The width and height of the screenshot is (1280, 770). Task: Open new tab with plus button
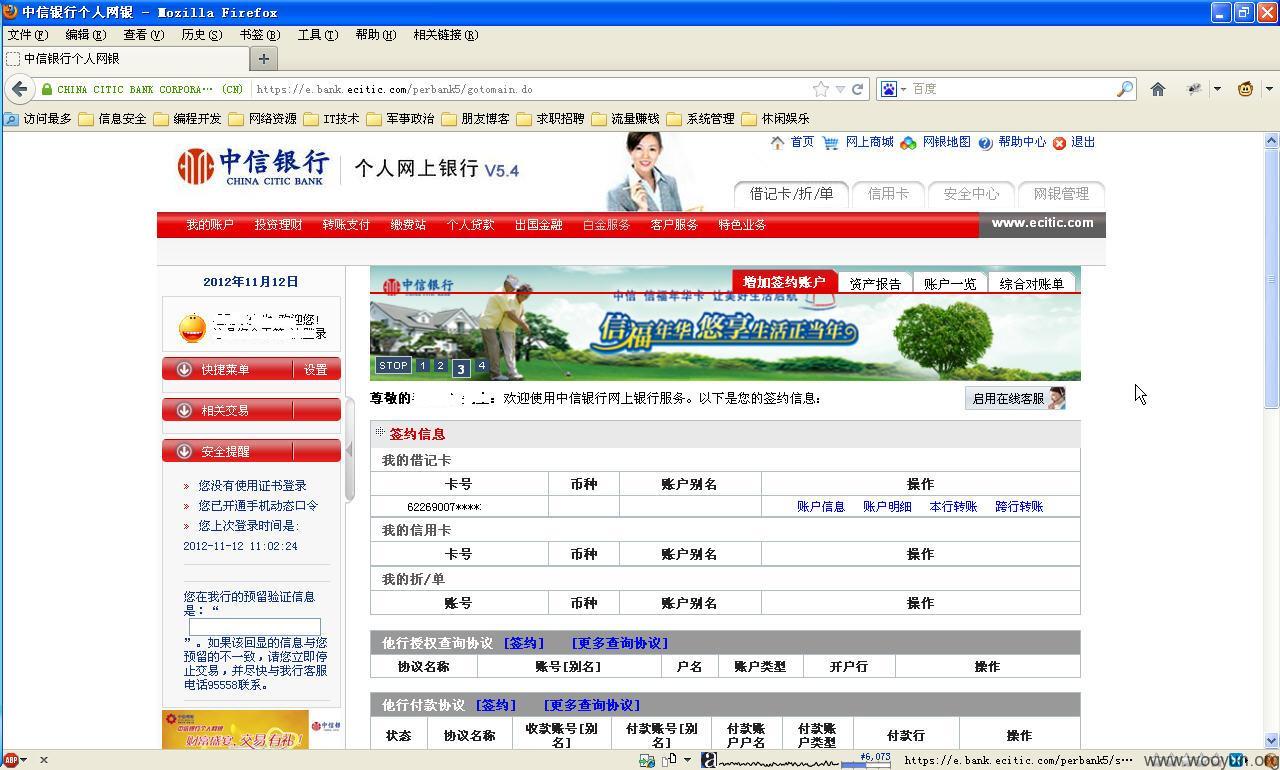(264, 58)
